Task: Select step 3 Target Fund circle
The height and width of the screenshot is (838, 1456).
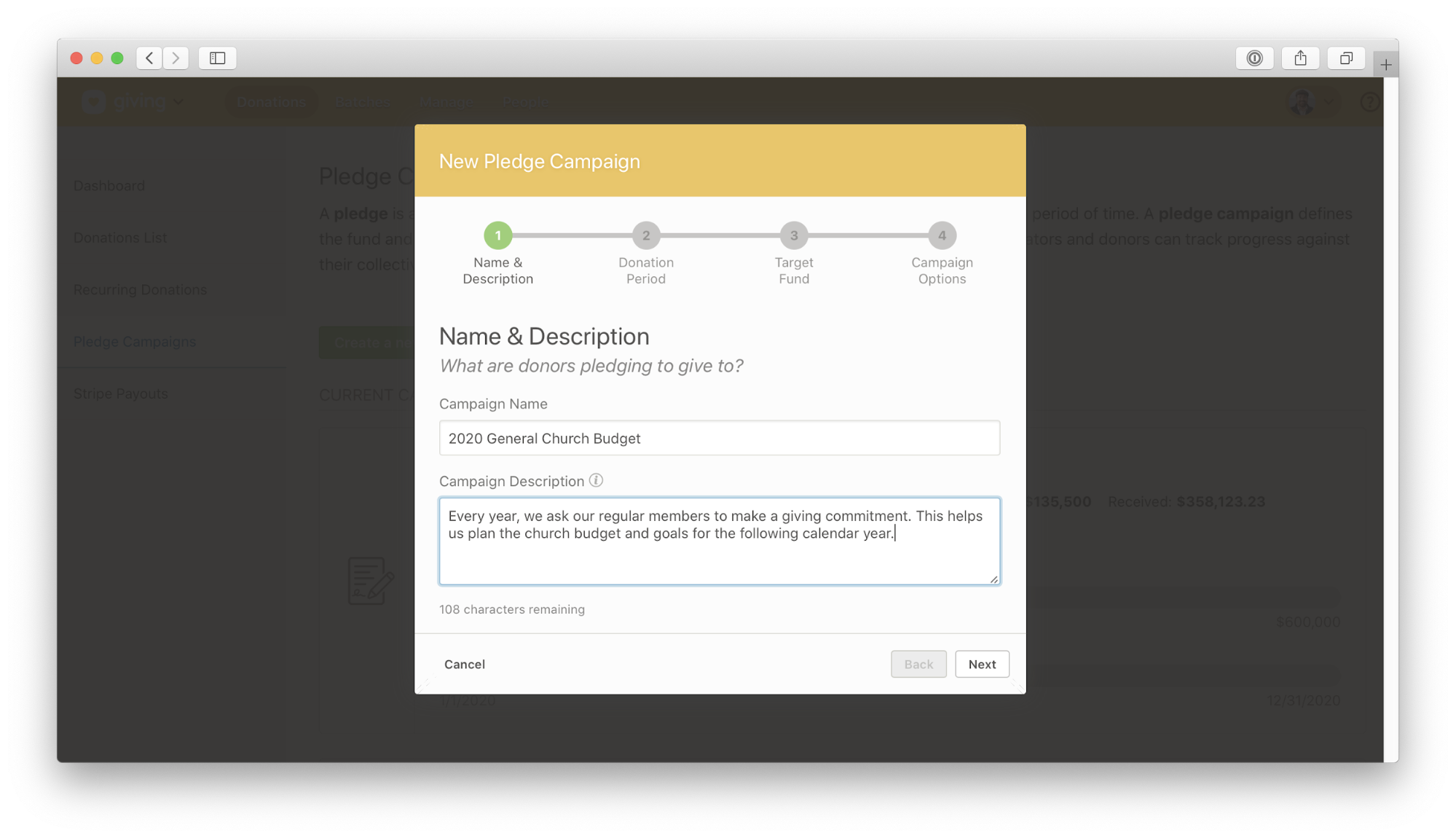Action: pyautogui.click(x=794, y=235)
